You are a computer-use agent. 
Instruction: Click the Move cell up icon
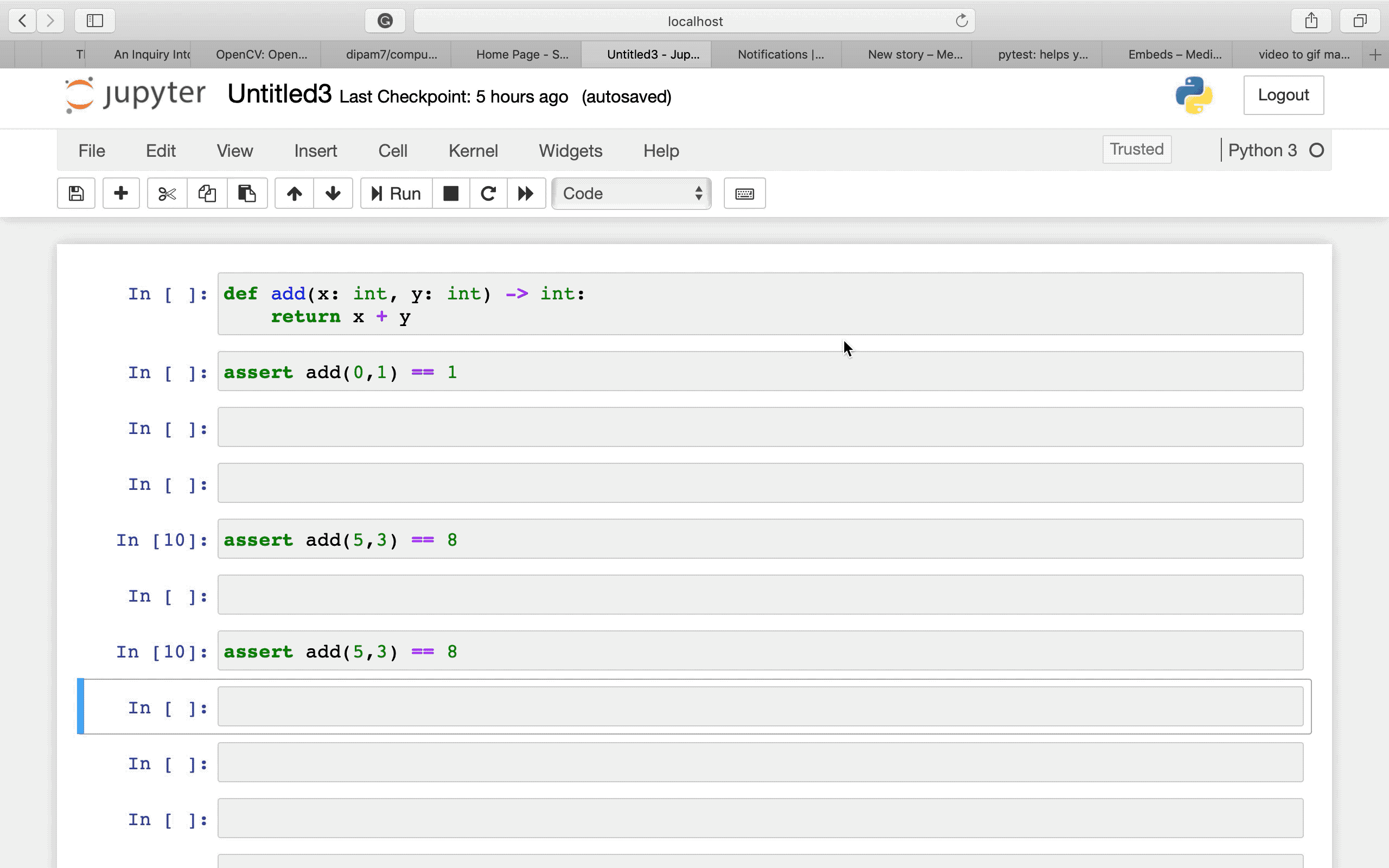point(294,193)
